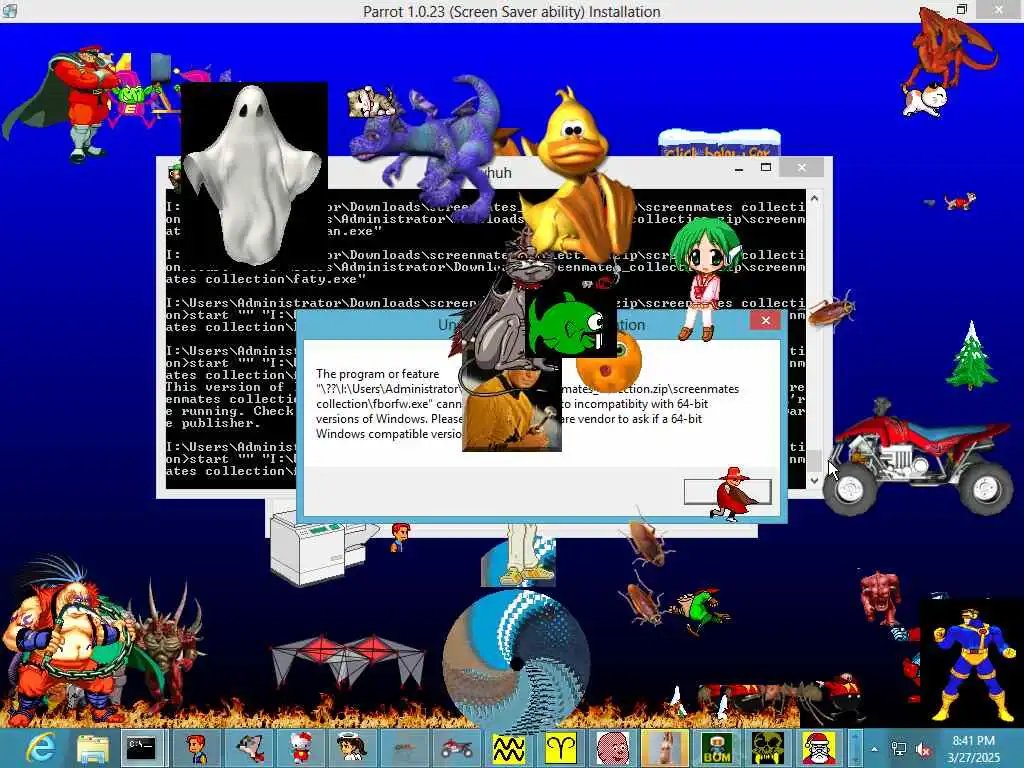Click the red triangular mesh screenmate
The height and width of the screenshot is (768, 1024).
click(348, 660)
